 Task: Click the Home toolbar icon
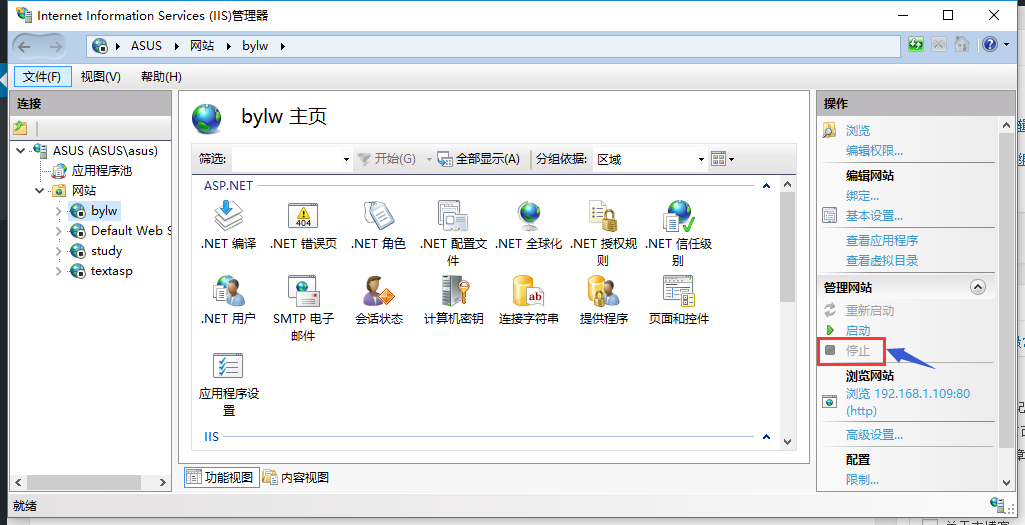[x=962, y=44]
